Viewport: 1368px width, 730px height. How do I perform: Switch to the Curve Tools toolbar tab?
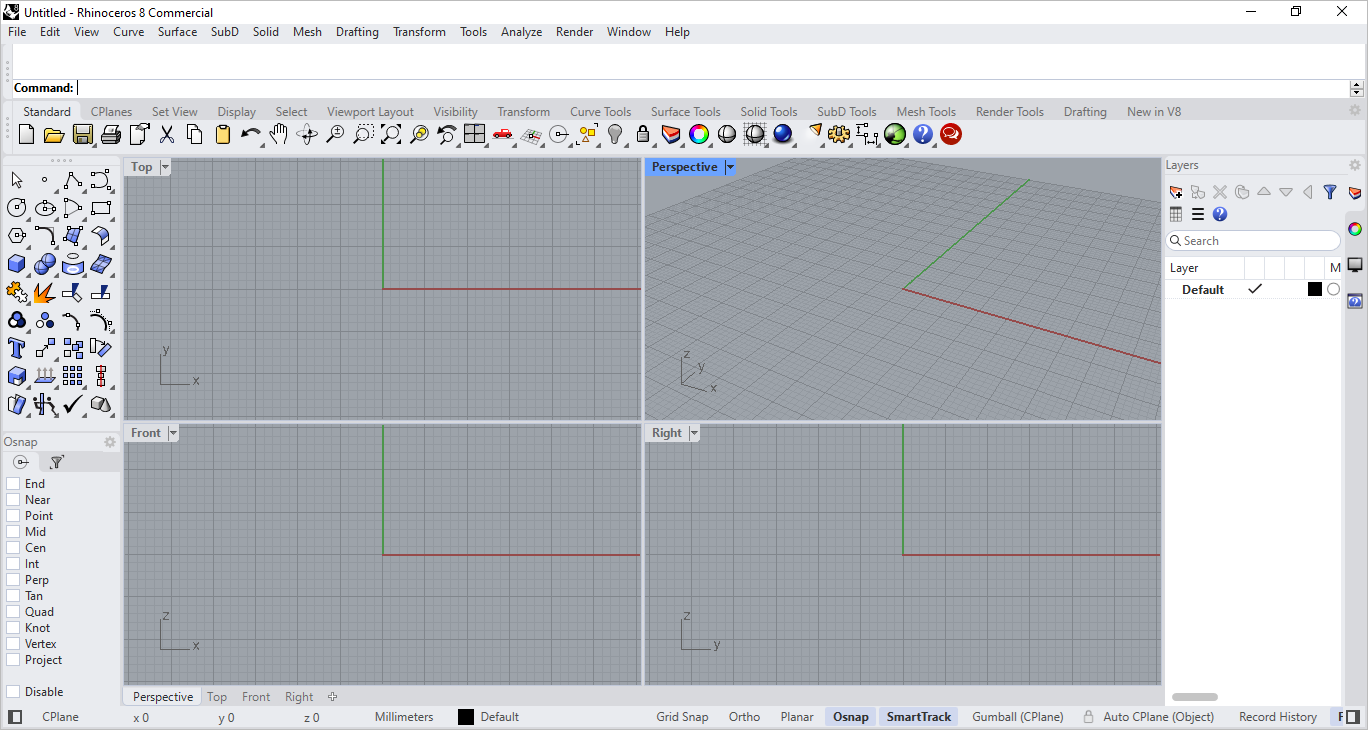[x=600, y=112]
